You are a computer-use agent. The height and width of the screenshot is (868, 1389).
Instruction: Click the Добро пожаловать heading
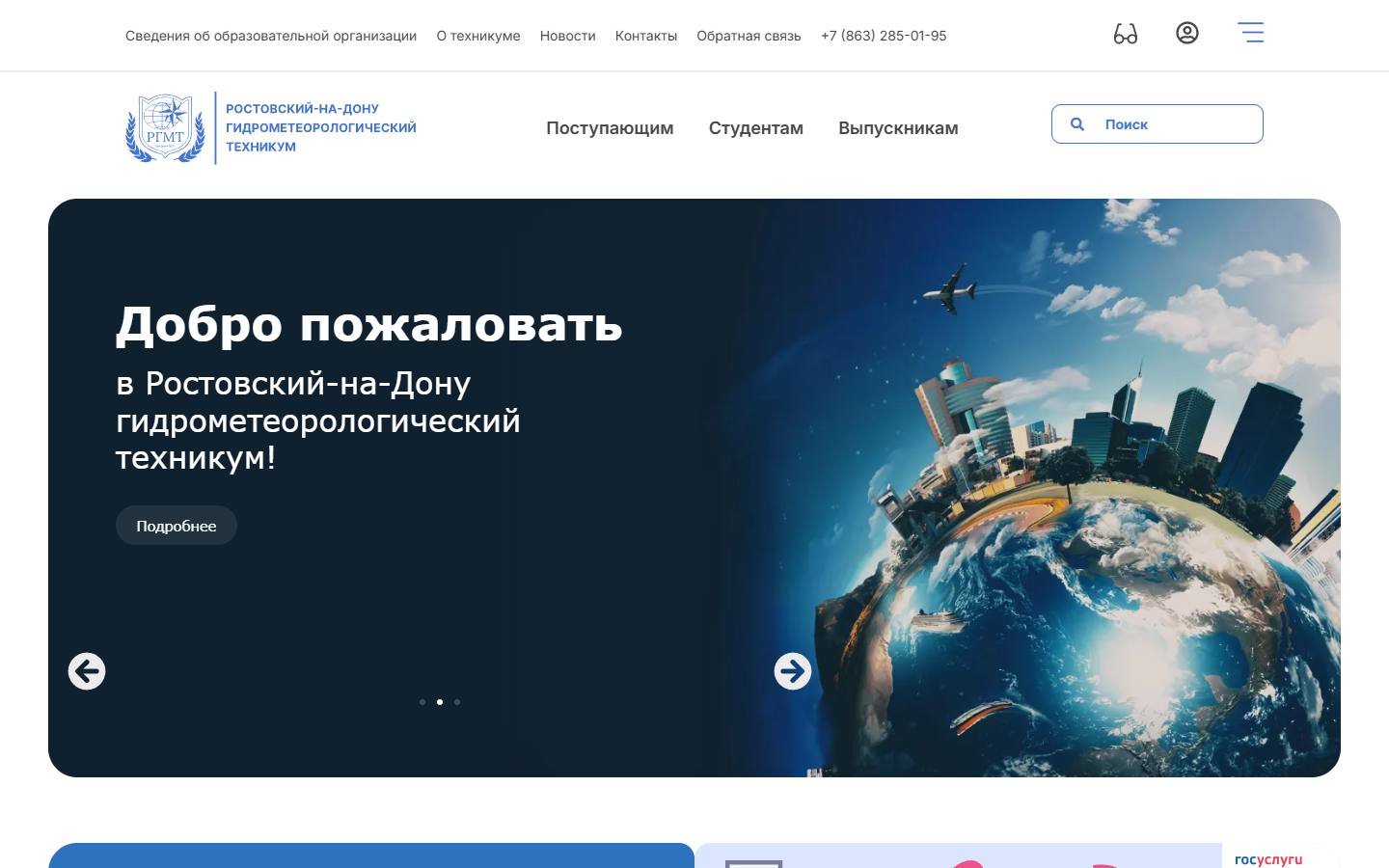click(x=369, y=324)
